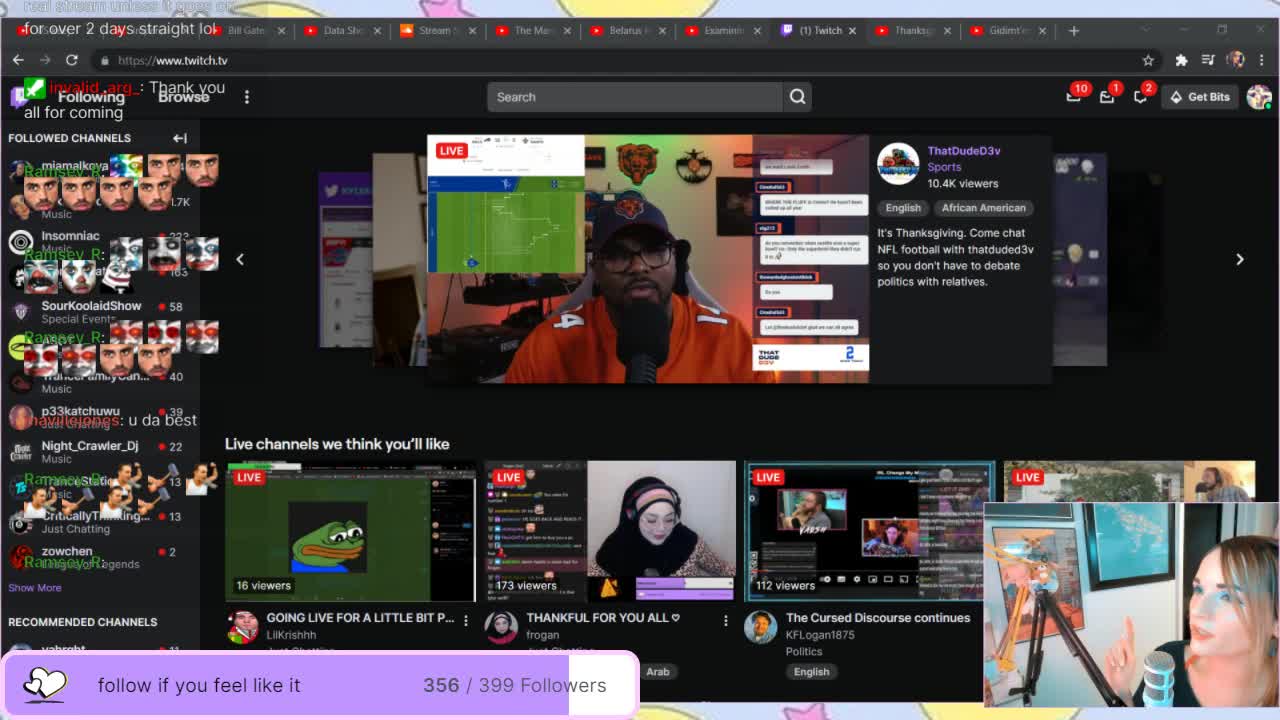The width and height of the screenshot is (1280, 720).
Task: Open the Pepe frog stream thumbnail
Action: coord(350,531)
